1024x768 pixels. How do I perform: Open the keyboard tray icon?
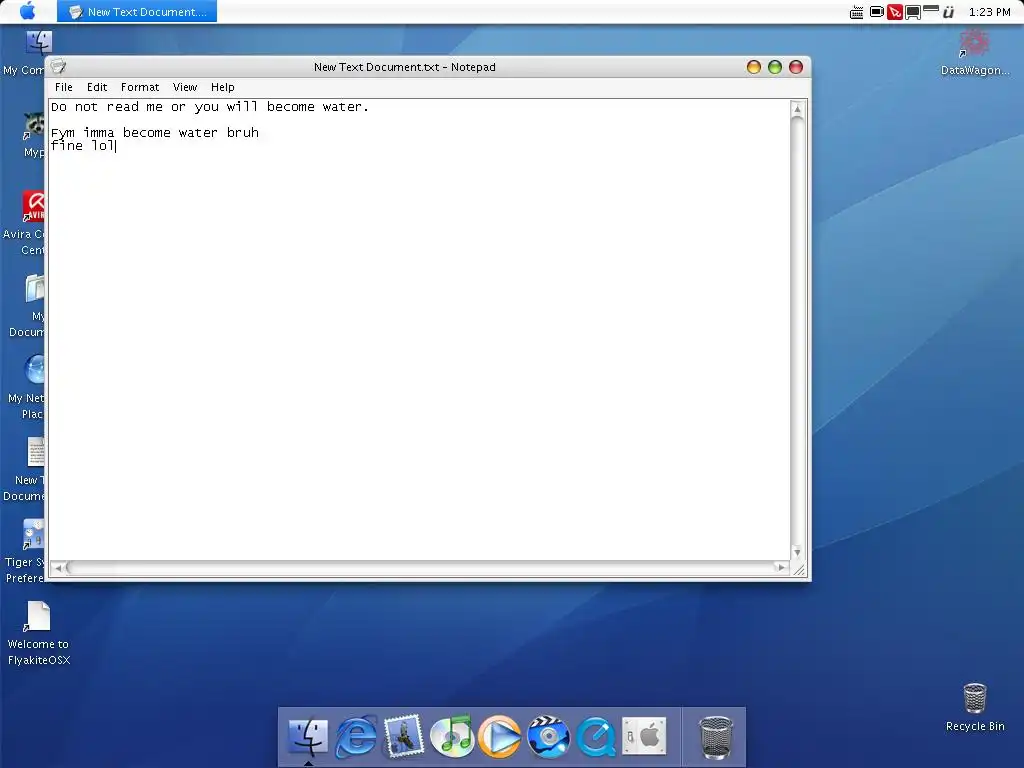click(856, 12)
